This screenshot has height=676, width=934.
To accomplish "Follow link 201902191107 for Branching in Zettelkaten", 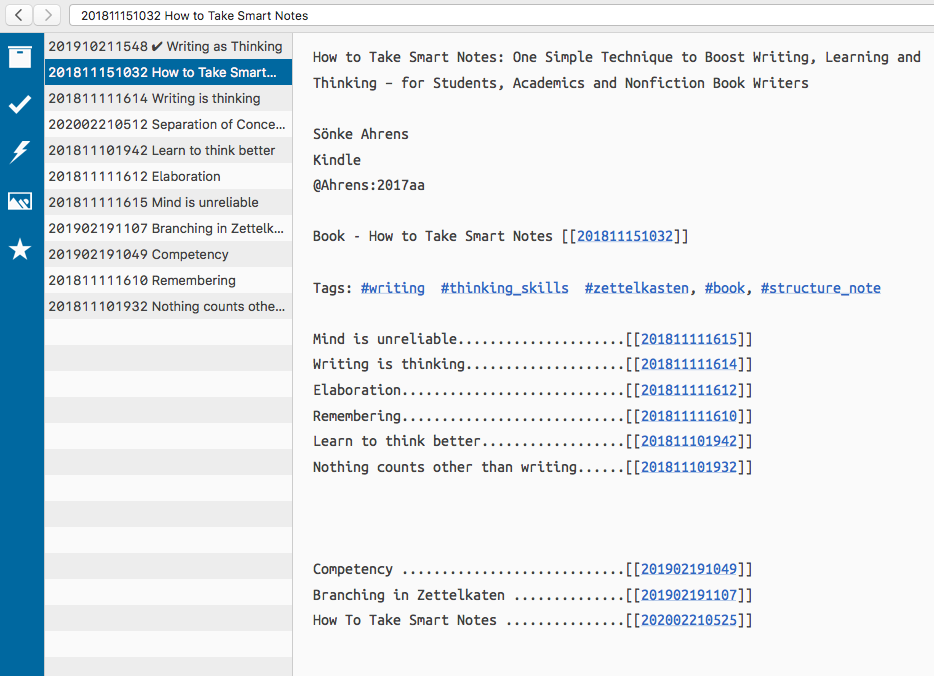I will click(x=689, y=595).
